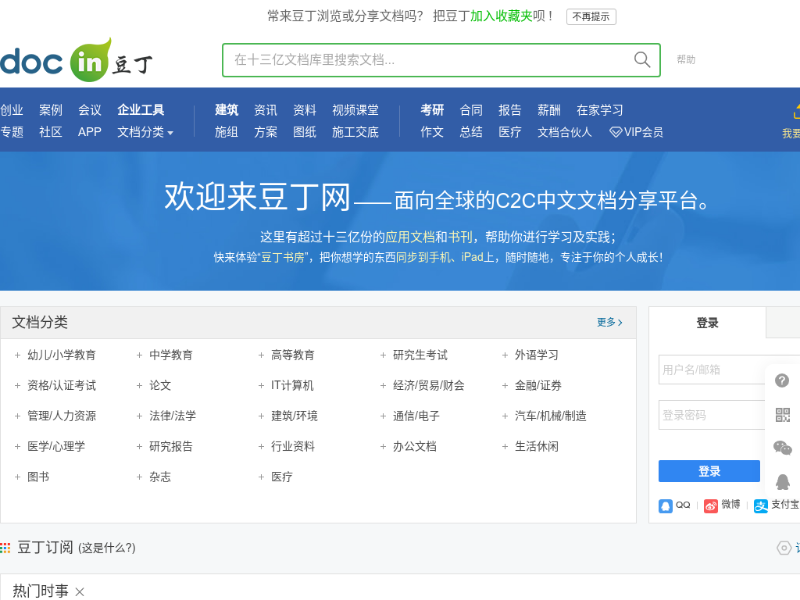Open the 帮助 help link
Image resolution: width=800 pixels, height=600 pixels.
(x=686, y=60)
